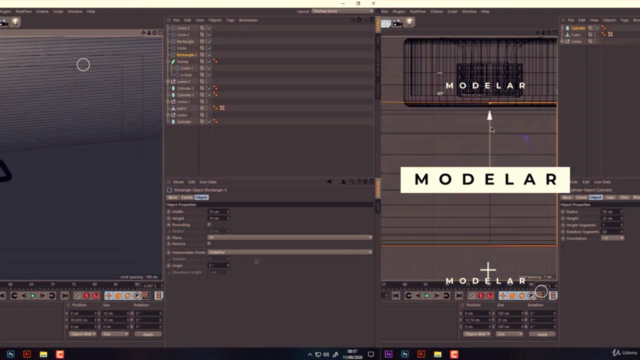640x360 pixels.
Task: Click the Object Manager home icon
Action: point(359,20)
